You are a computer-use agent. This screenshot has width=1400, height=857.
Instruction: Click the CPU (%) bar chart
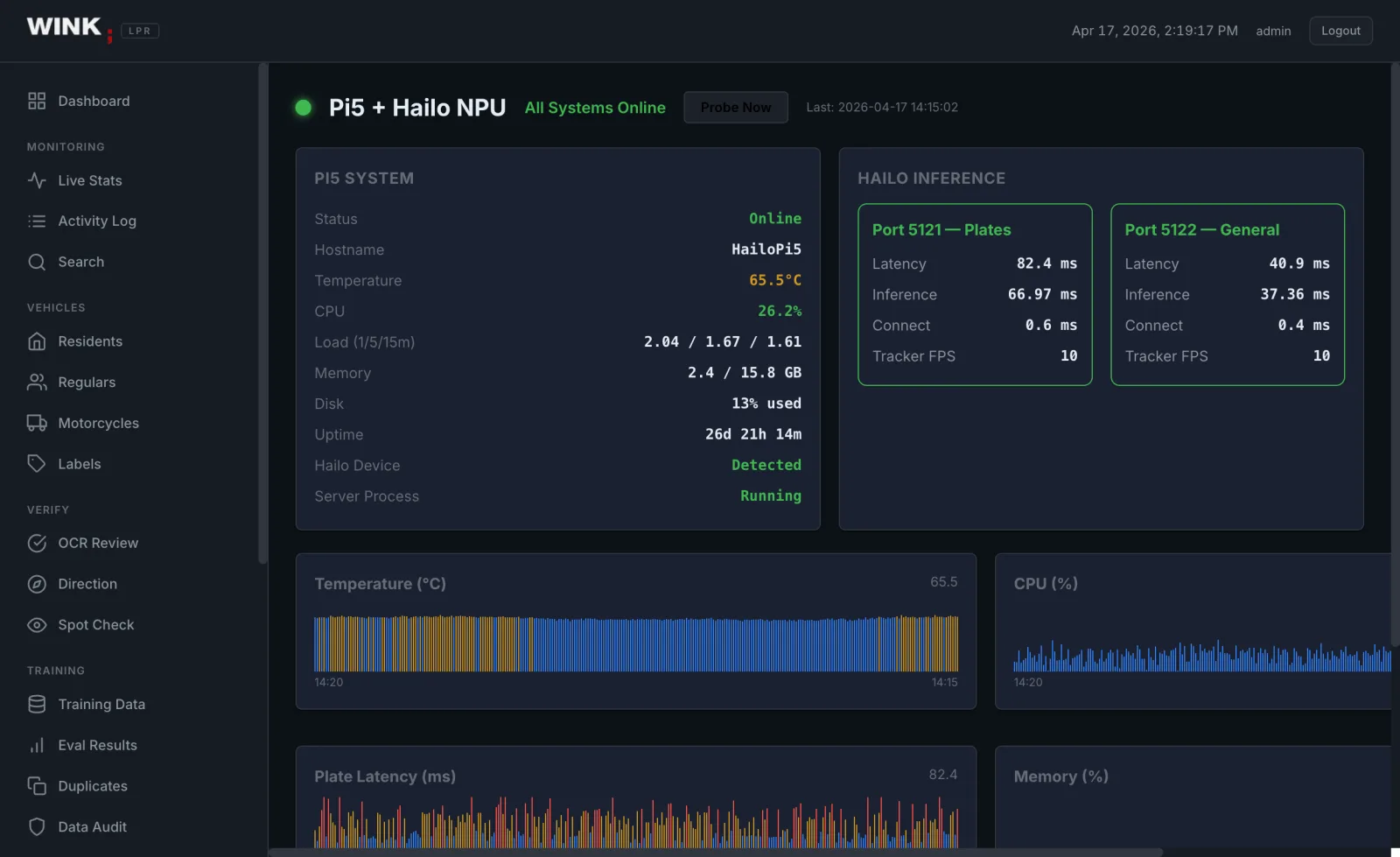click(x=1201, y=655)
